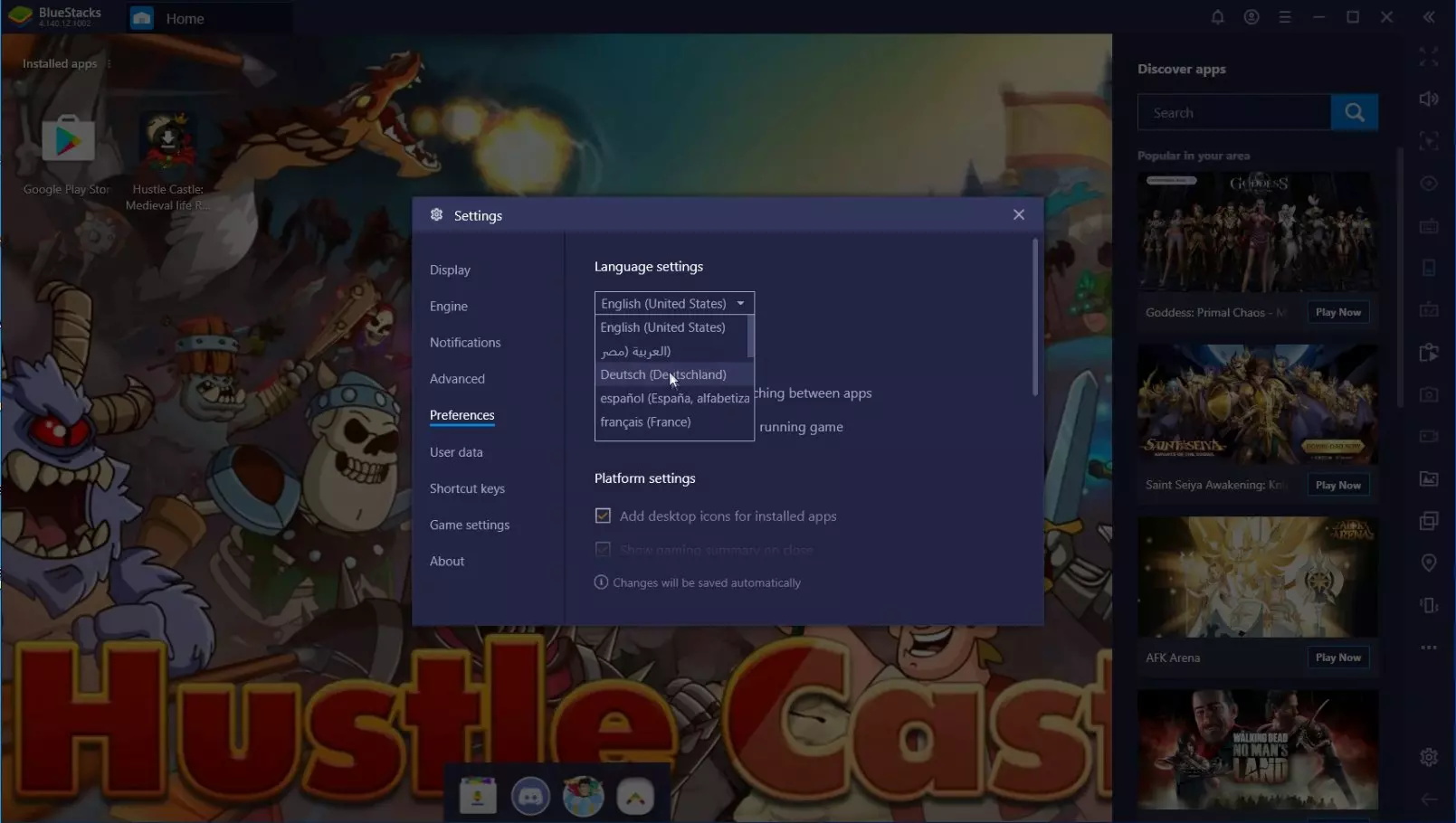Open settings gear in right sidebar
1456x823 pixels.
(1428, 757)
